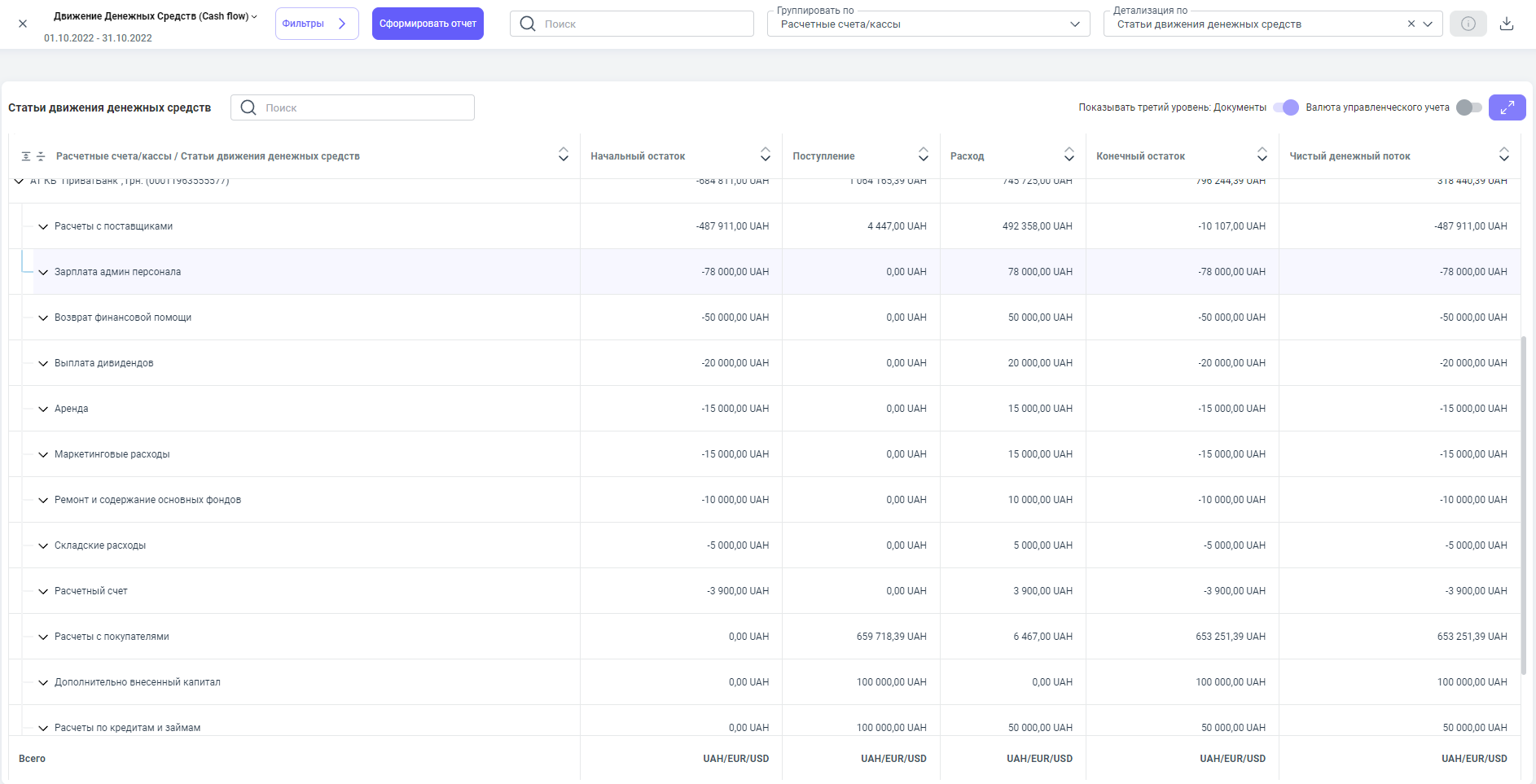This screenshot has width=1536, height=784.
Task: Click Сформировать отчет button
Action: point(428,24)
